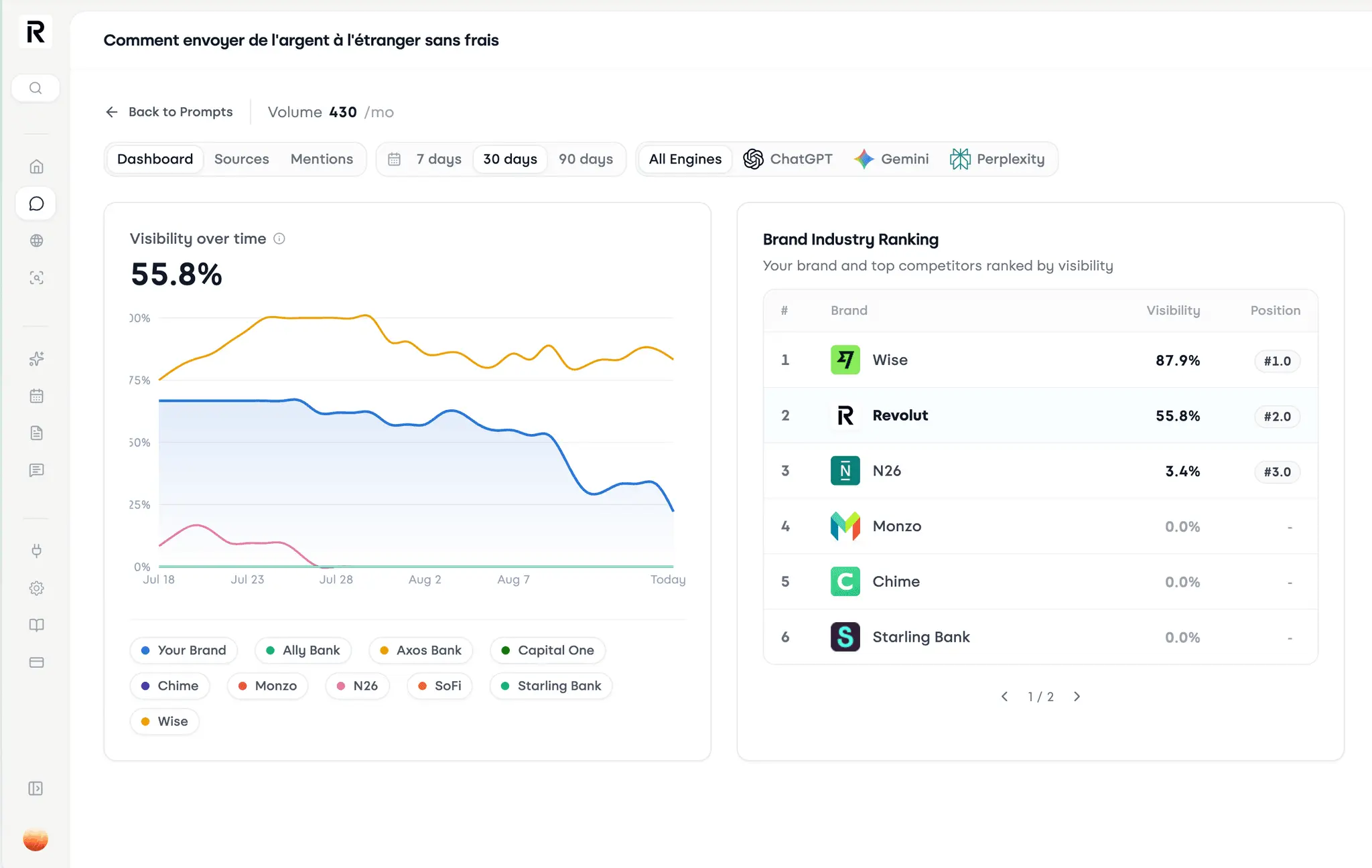Viewport: 1372px width, 868px height.
Task: Filter by Perplexity engine
Action: click(x=997, y=159)
